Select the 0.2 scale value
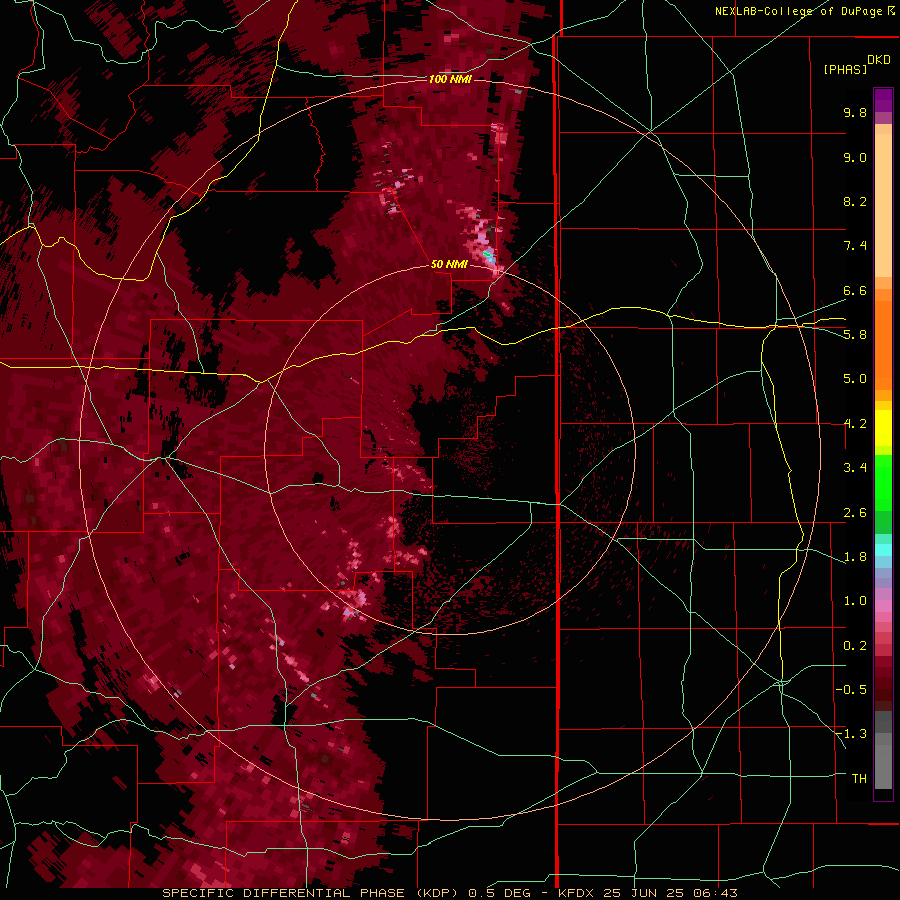 click(855, 646)
